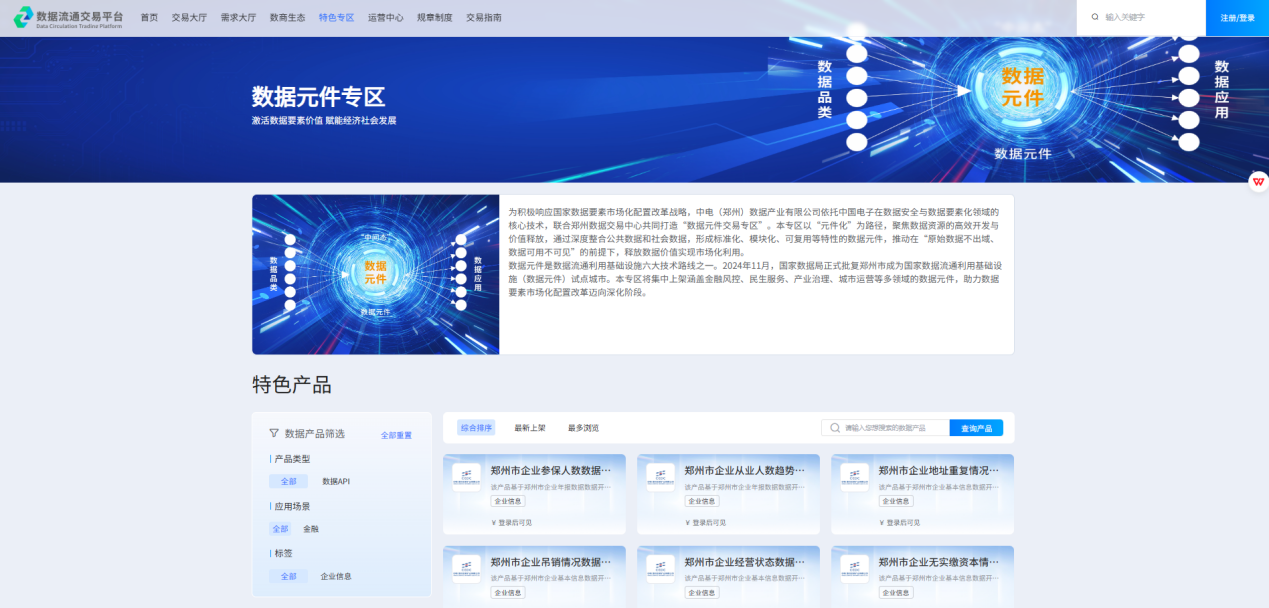Sort products by 最多浏览
Viewport: 1269px width, 608px height.
583,428
